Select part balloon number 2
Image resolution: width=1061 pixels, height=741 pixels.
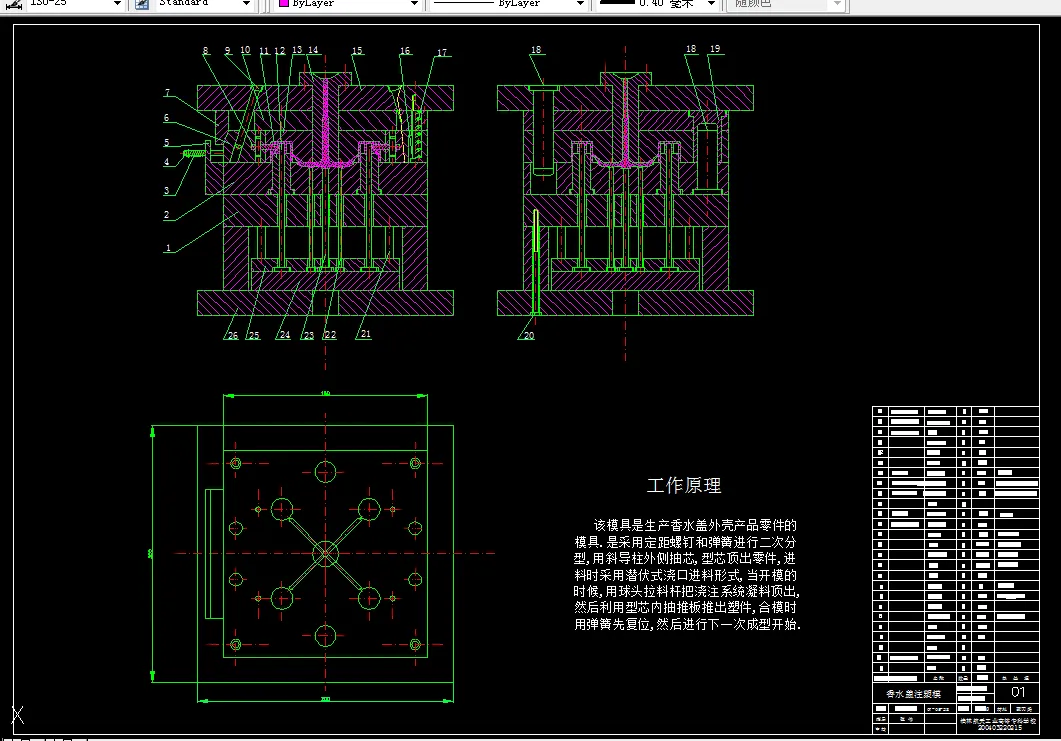tap(166, 215)
